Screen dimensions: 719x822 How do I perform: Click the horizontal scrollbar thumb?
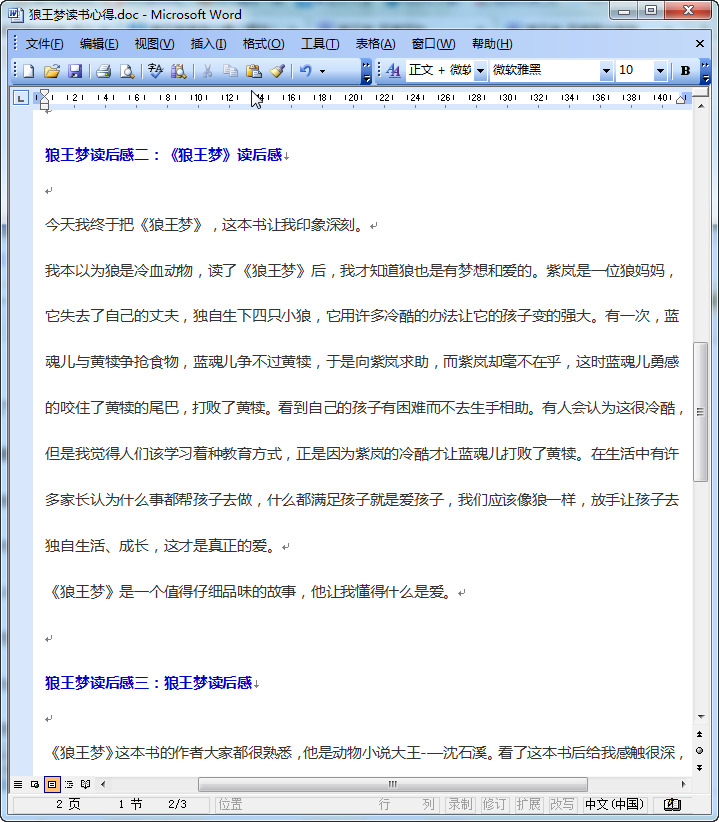[x=393, y=784]
